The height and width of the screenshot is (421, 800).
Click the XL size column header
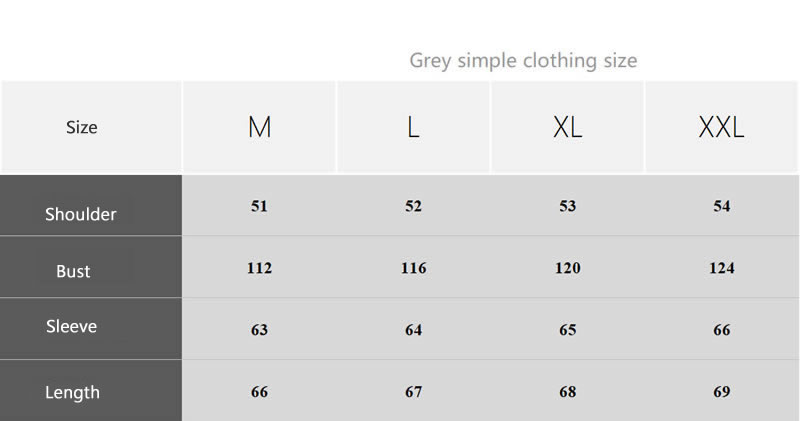click(x=567, y=127)
